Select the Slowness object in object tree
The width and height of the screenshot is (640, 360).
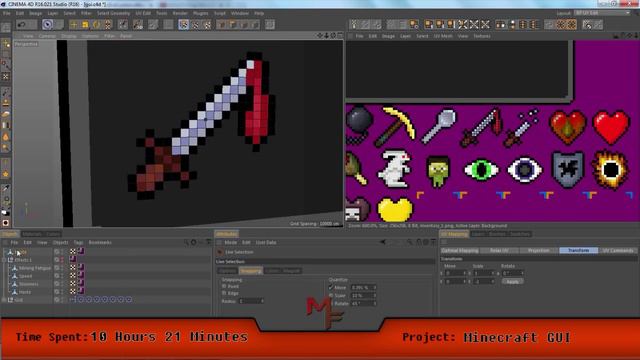click(29, 284)
